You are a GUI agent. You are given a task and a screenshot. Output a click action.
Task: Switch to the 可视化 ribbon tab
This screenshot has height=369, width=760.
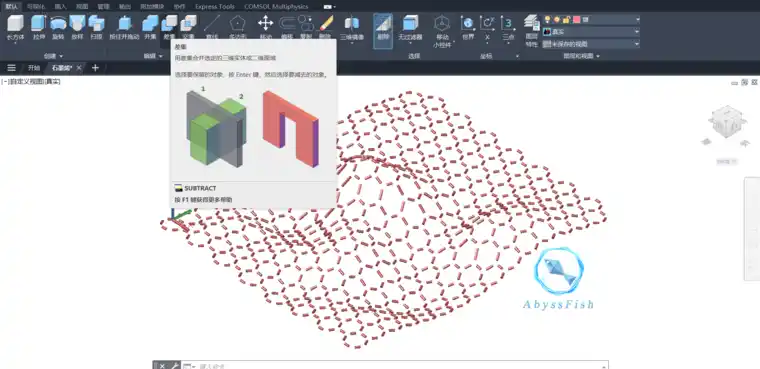point(35,7)
